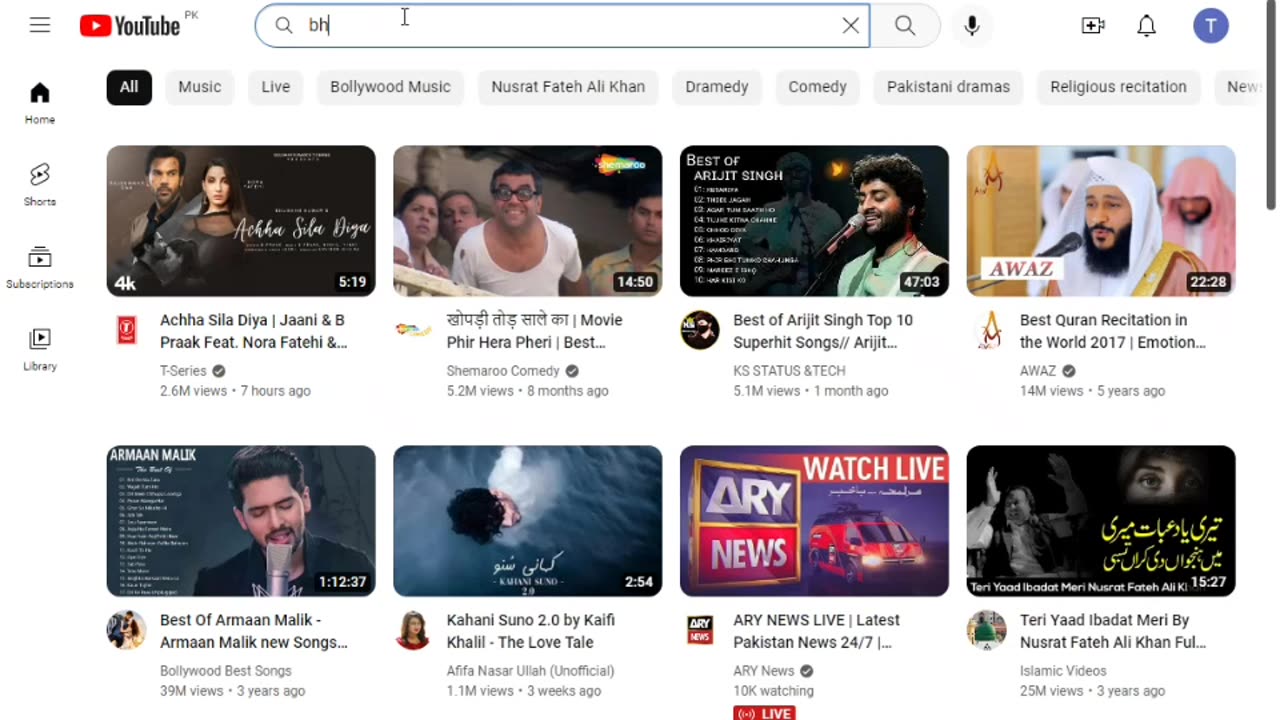The width and height of the screenshot is (1280, 720).
Task: Select the Pakistani dramas chip
Action: click(948, 87)
